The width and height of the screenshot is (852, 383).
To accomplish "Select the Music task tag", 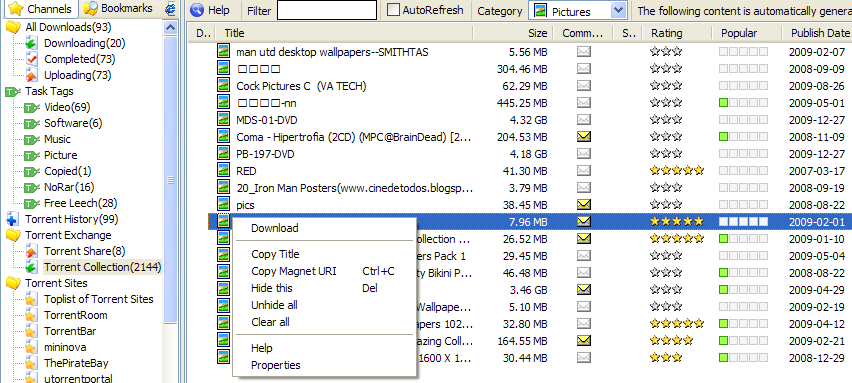I will 58,139.
